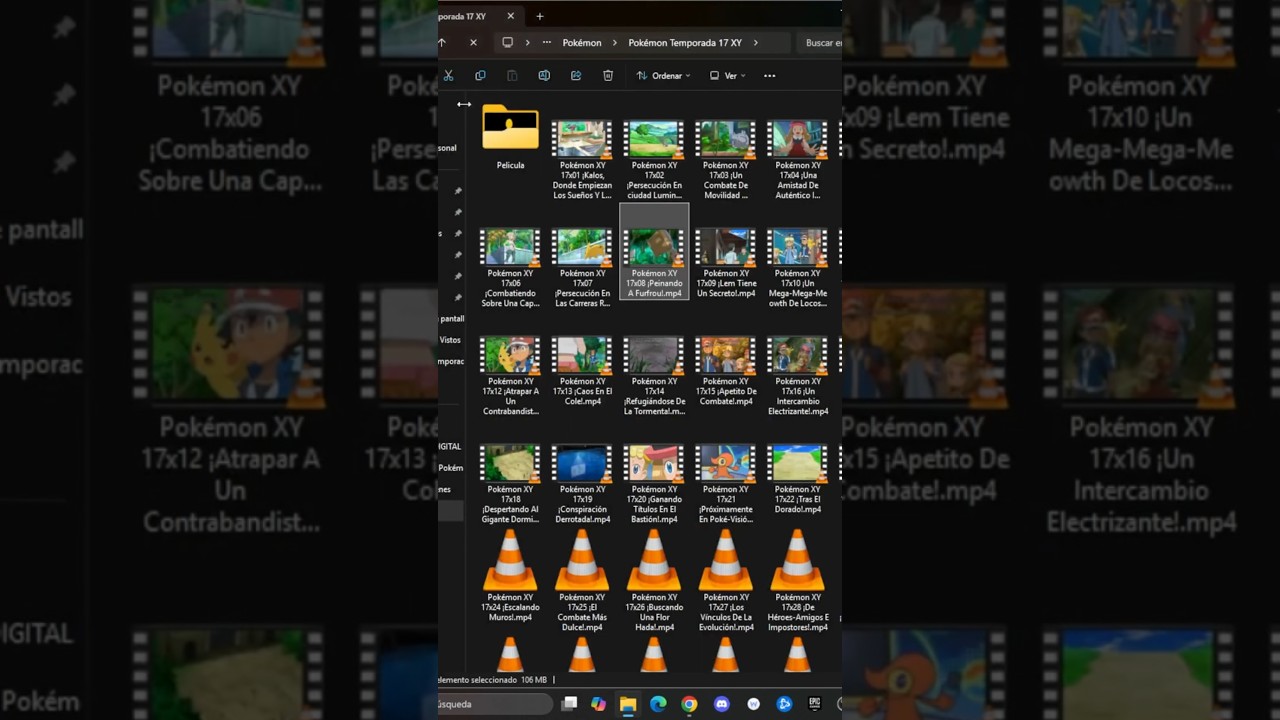
Task: Select the Pelicula folder
Action: click(x=510, y=137)
